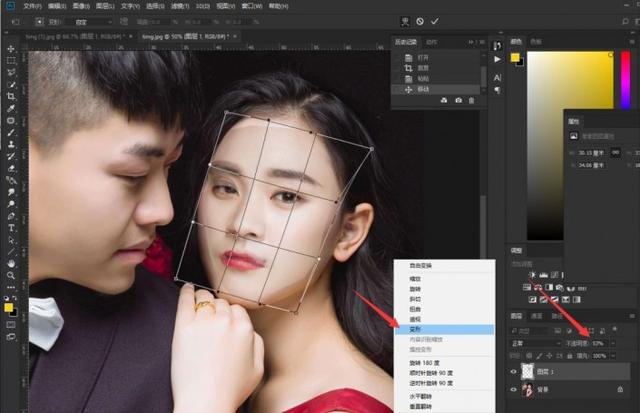The height and width of the screenshot is (413, 640).
Task: Pick the Horizontal Type tool
Action: point(11,228)
